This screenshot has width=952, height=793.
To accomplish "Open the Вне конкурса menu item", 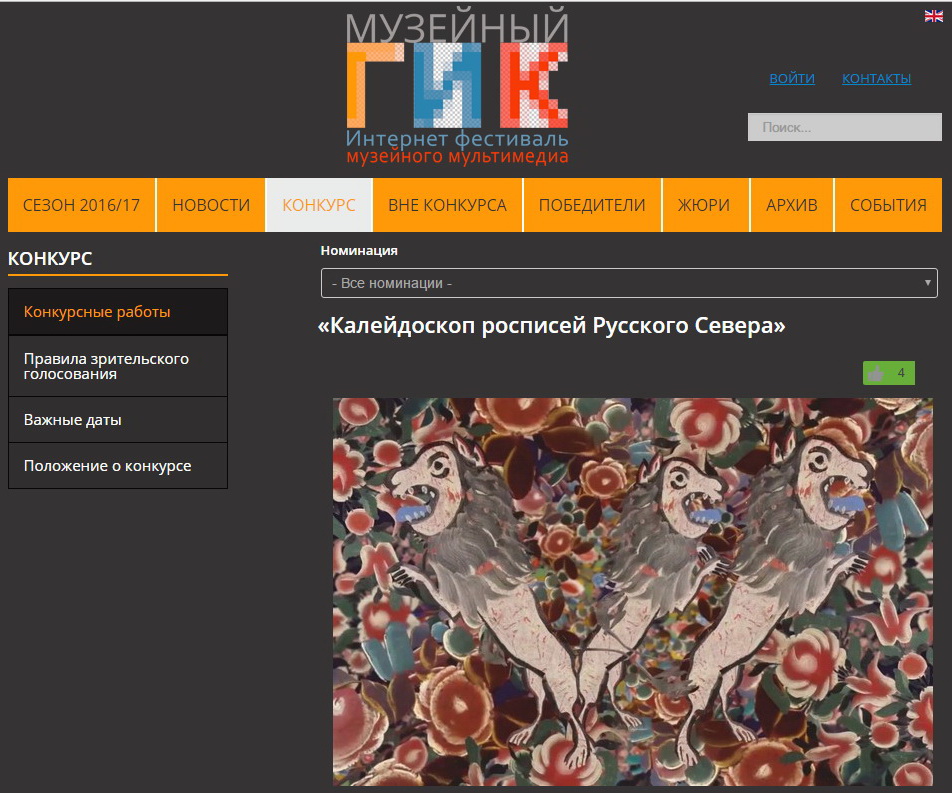I will [x=447, y=205].
